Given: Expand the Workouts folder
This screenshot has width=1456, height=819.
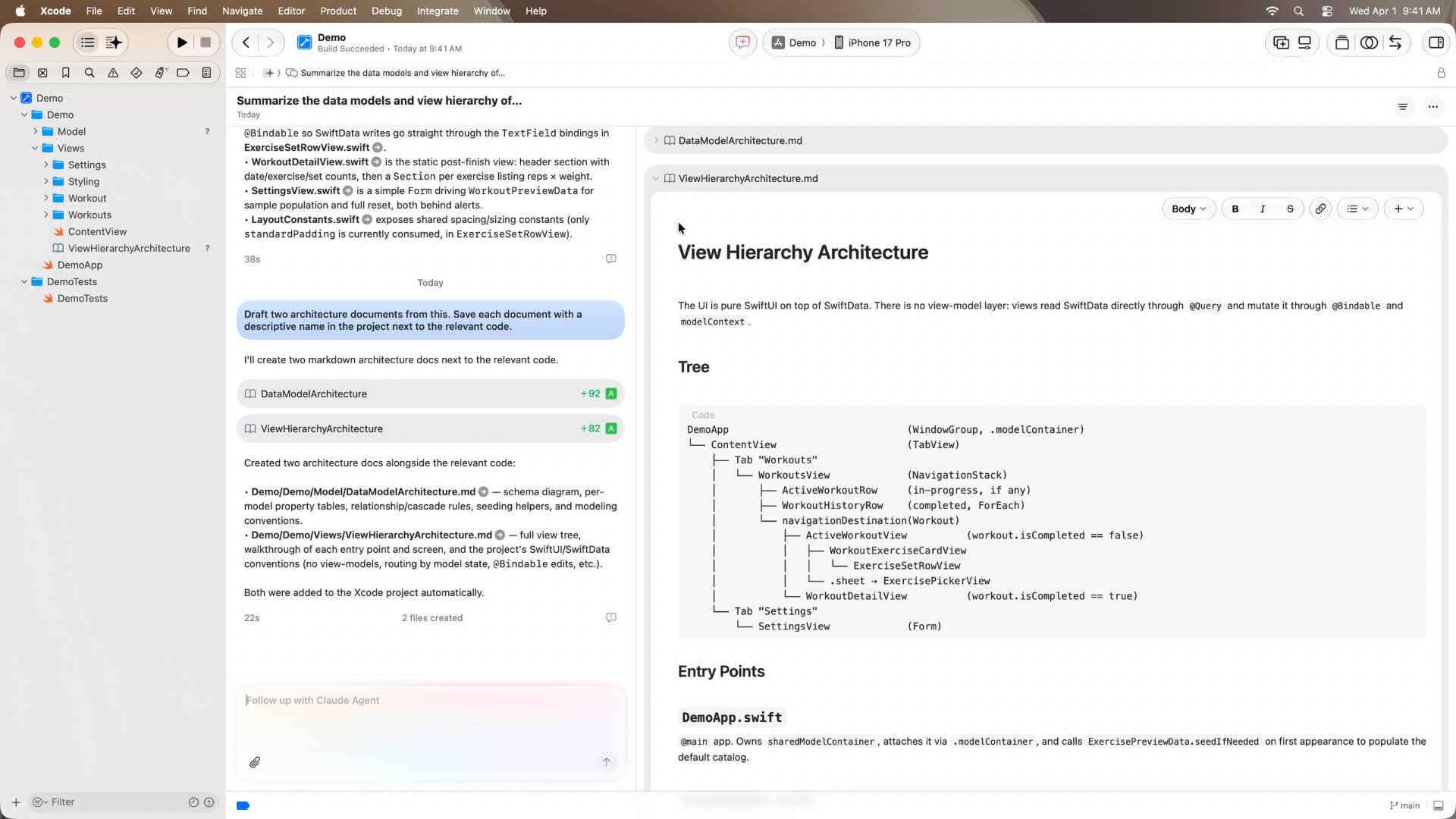Looking at the screenshot, I should pos(45,215).
